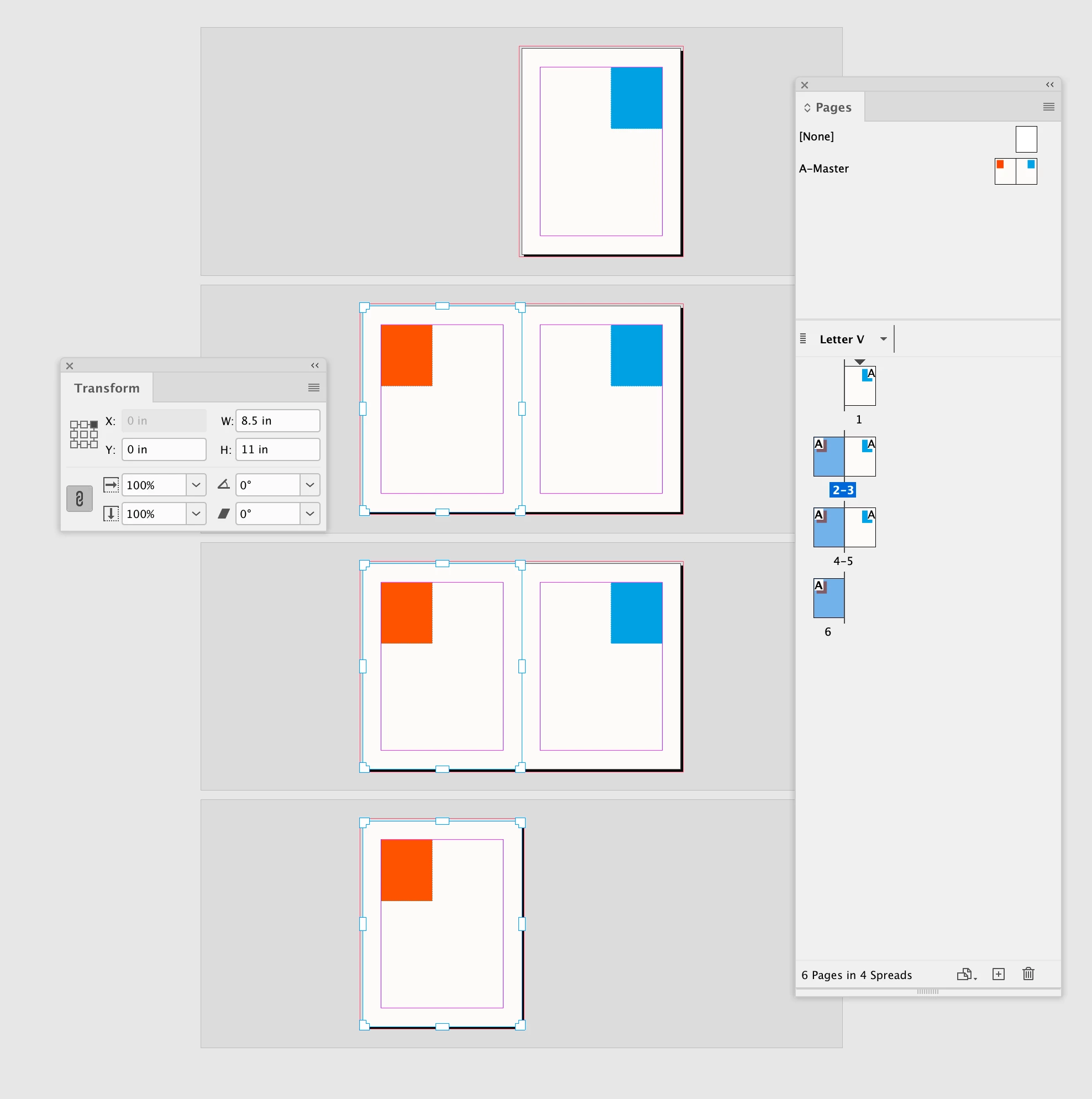This screenshot has height=1099, width=1092.
Task: Click the reference point locator grid
Action: 83,434
